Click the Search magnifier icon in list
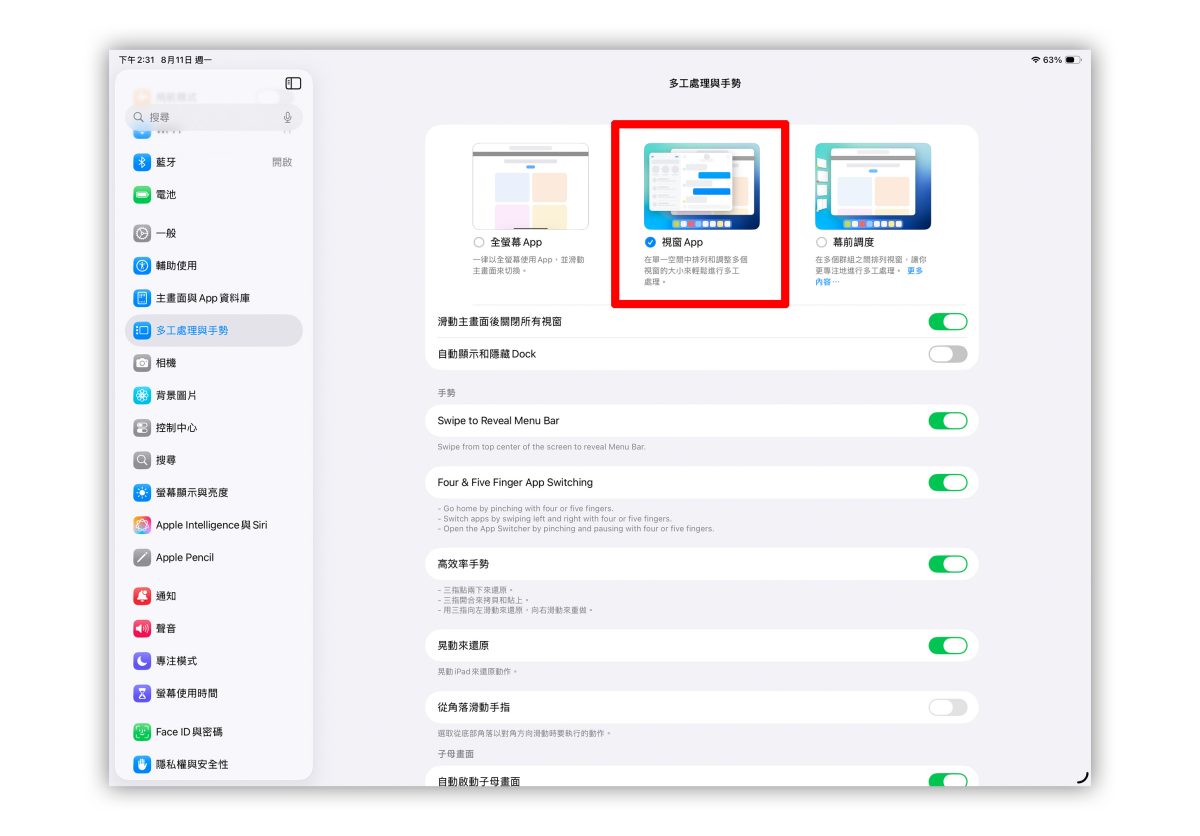1200x836 pixels. [x=142, y=460]
